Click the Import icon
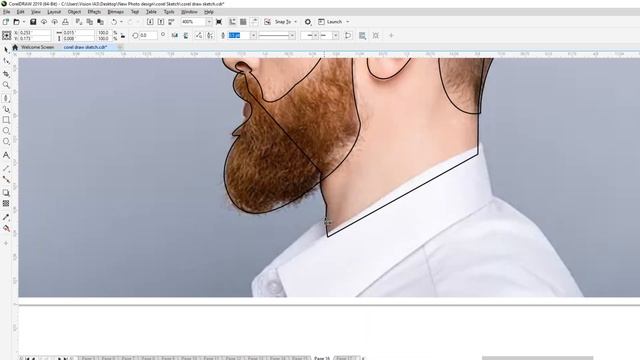The height and width of the screenshot is (360, 640). click(150, 22)
